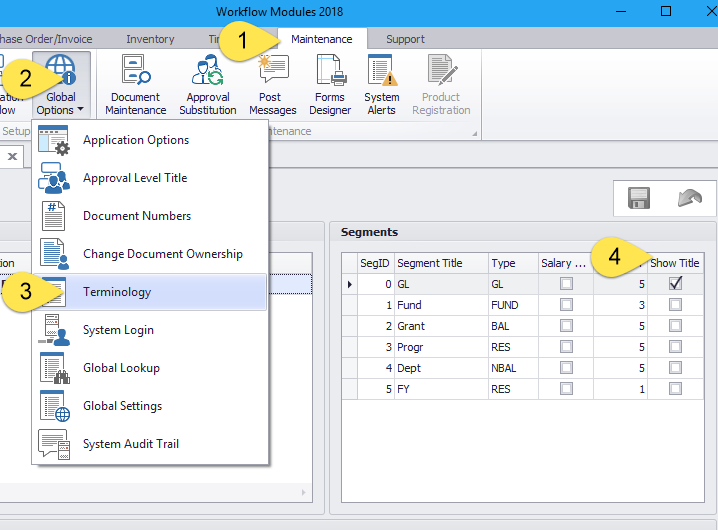Click the save disk icon

coord(639,198)
